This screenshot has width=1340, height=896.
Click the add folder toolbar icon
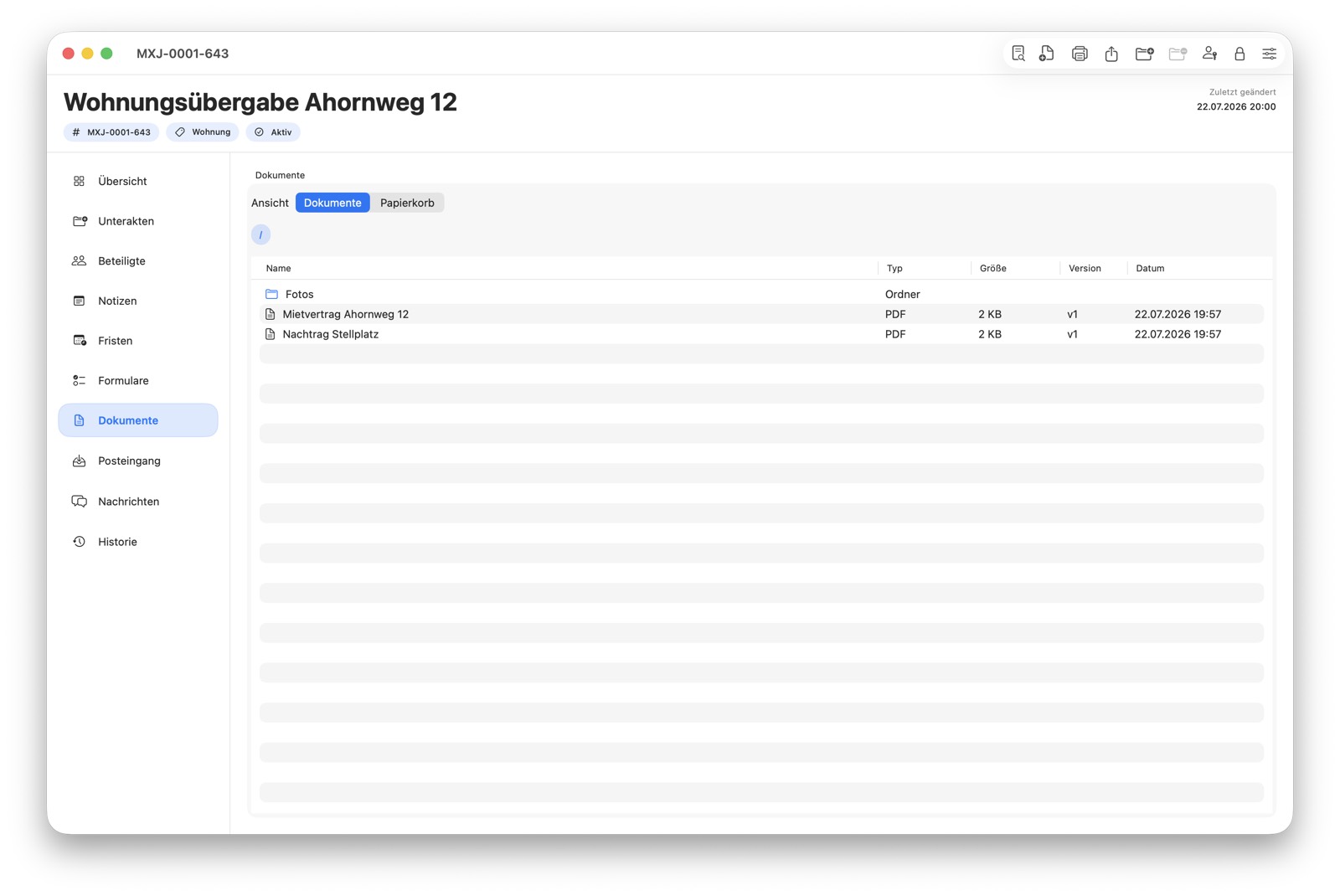tap(1144, 54)
